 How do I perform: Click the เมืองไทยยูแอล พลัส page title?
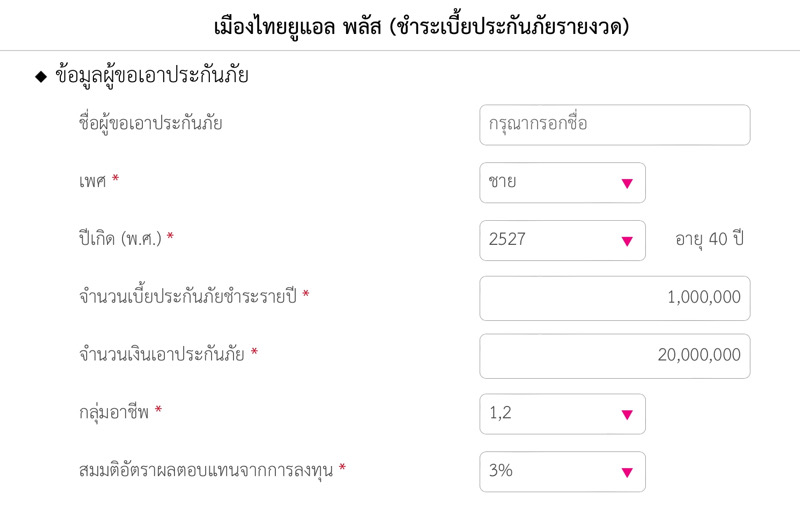click(421, 26)
